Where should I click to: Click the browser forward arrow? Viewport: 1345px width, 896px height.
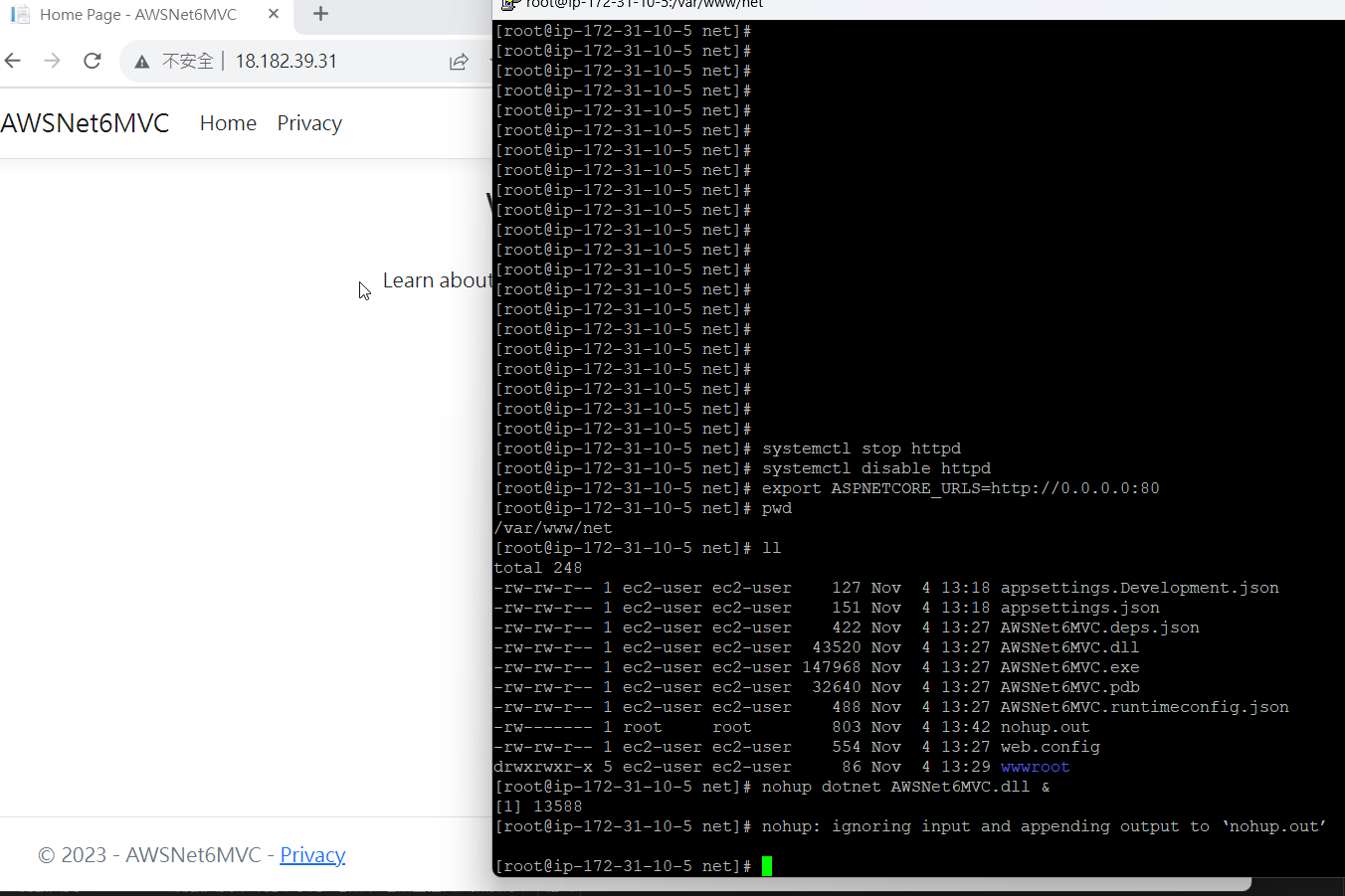(x=52, y=61)
